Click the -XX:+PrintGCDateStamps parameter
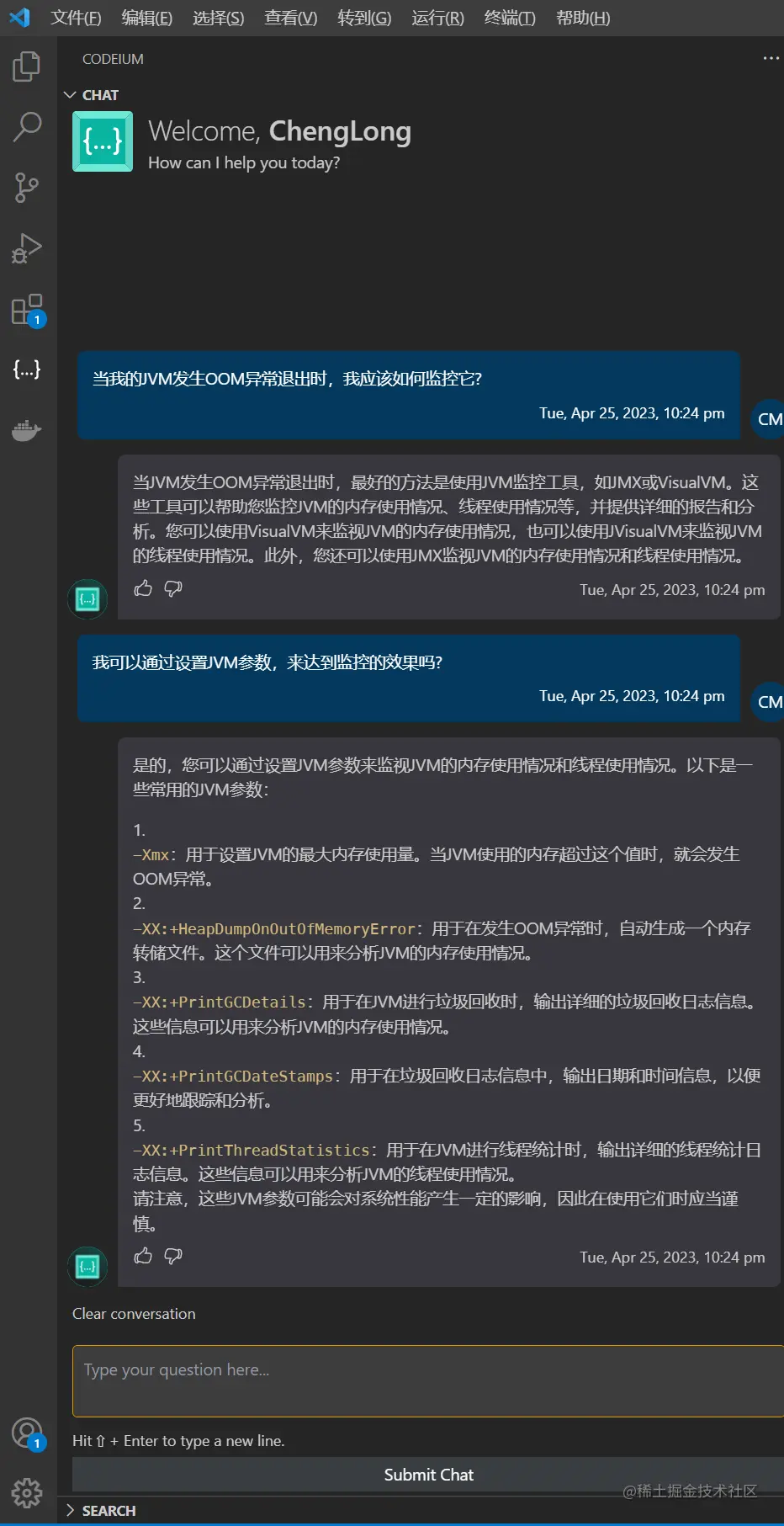Screen dimensions: 784x1526 [x=233, y=1076]
